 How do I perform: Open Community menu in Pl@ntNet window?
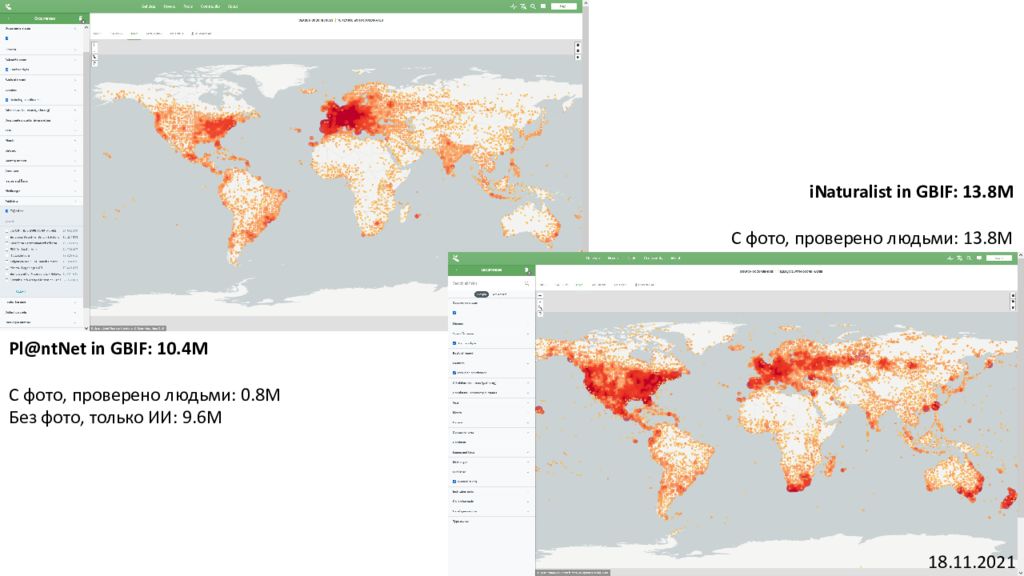tap(210, 7)
